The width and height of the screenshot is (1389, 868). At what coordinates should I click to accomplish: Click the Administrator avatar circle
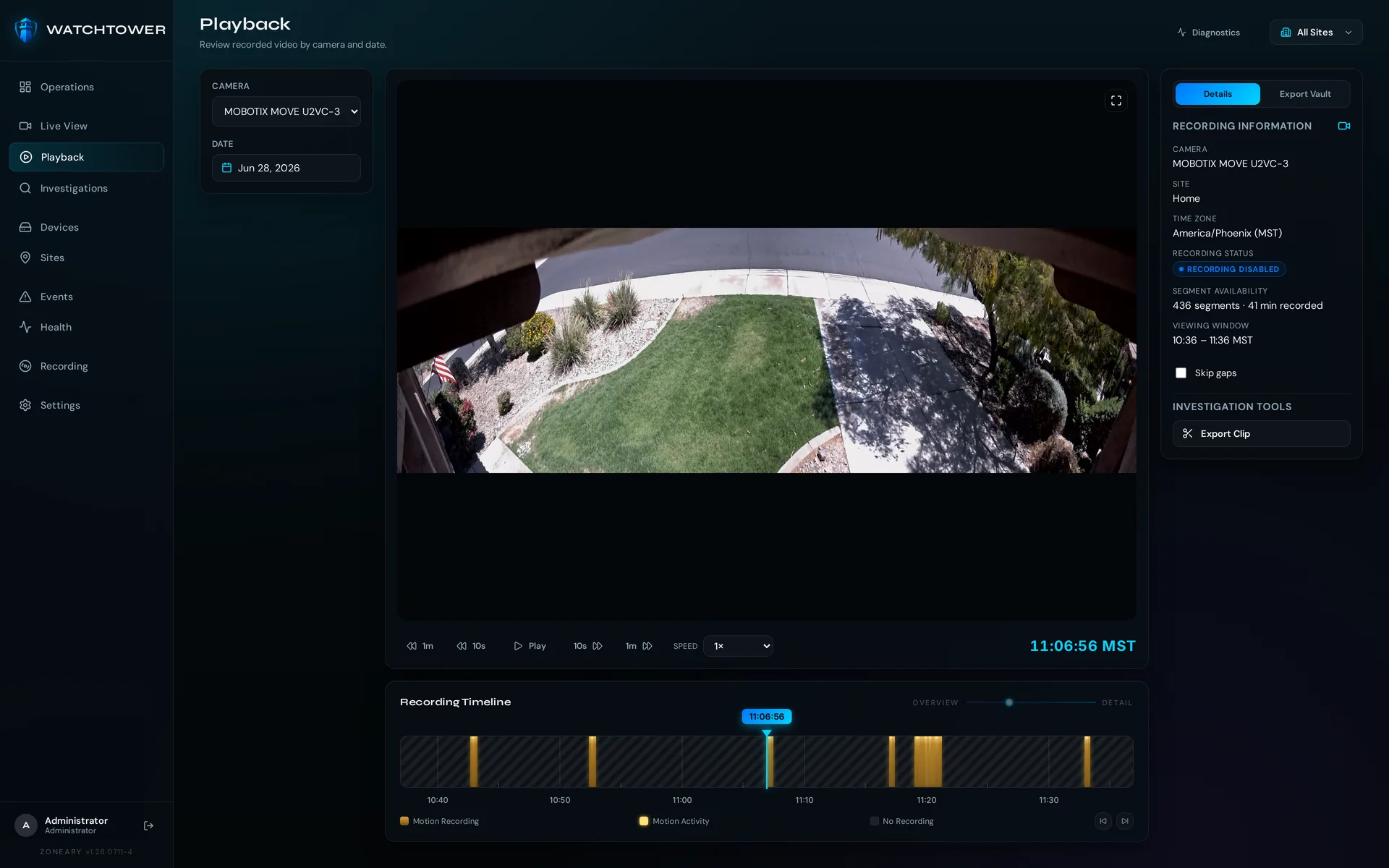[26, 825]
